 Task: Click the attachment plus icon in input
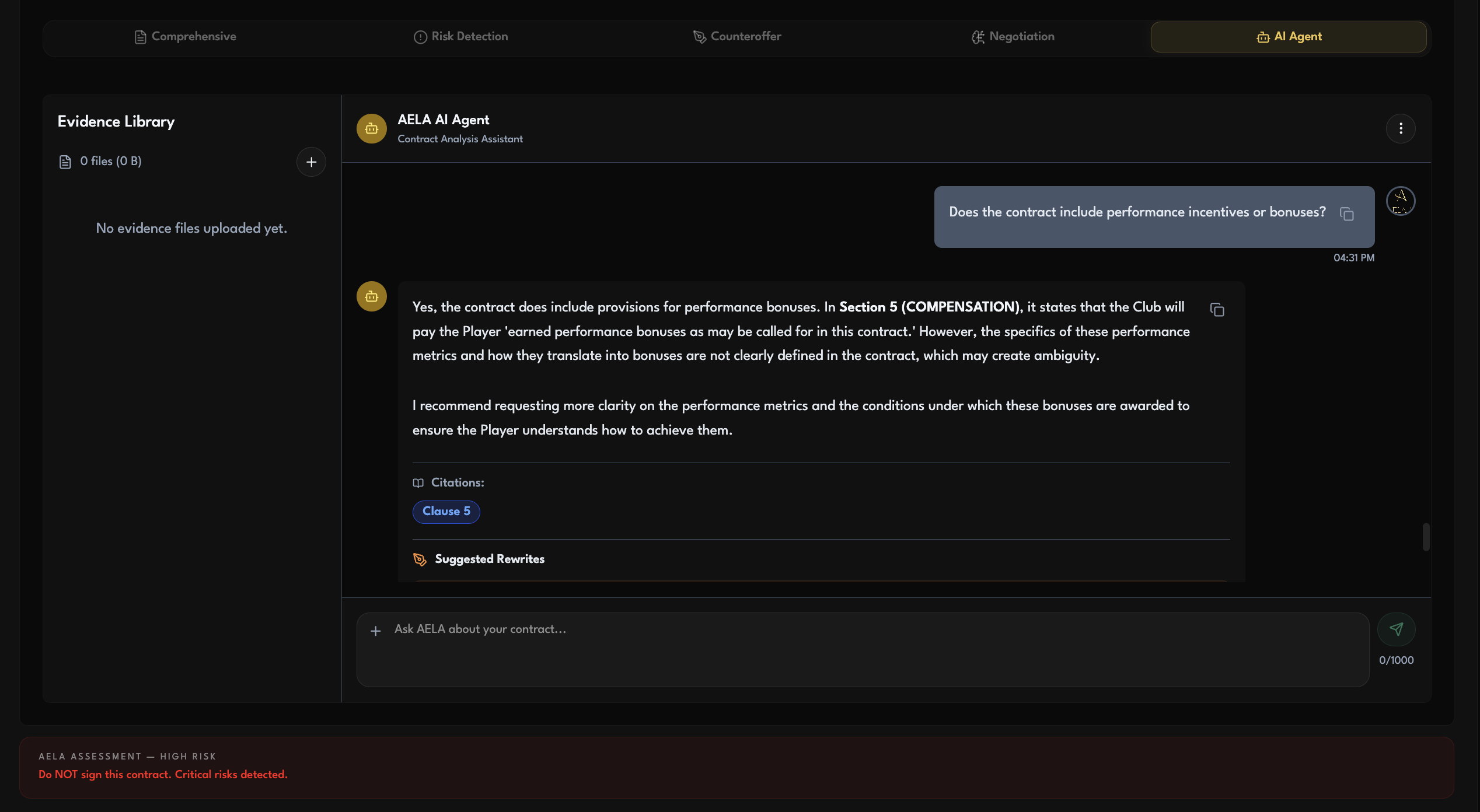[x=376, y=631]
